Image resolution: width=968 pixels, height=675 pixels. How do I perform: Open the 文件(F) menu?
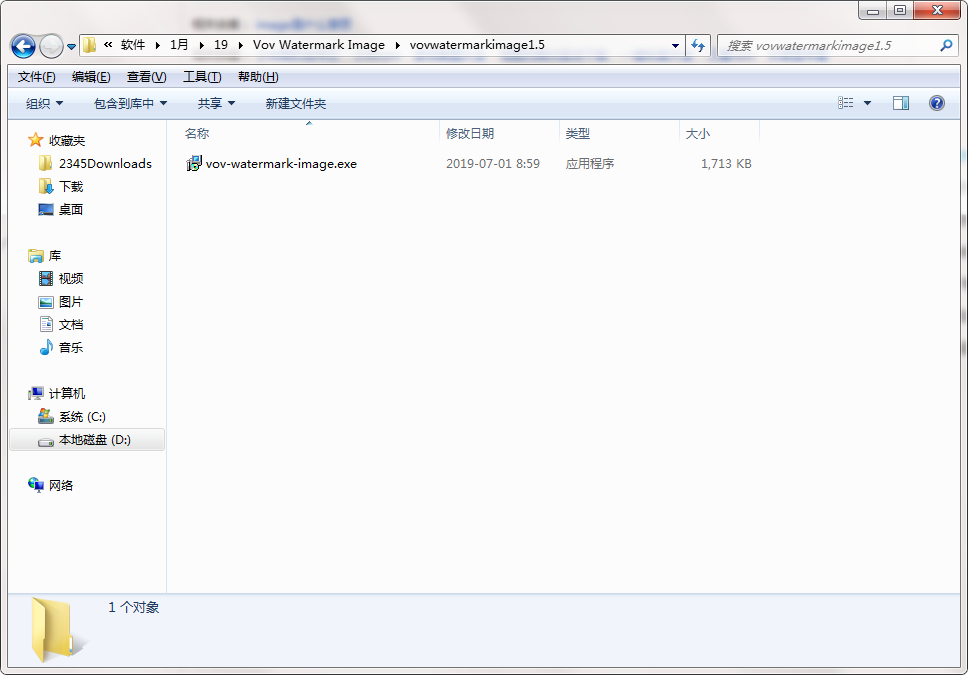coord(36,77)
